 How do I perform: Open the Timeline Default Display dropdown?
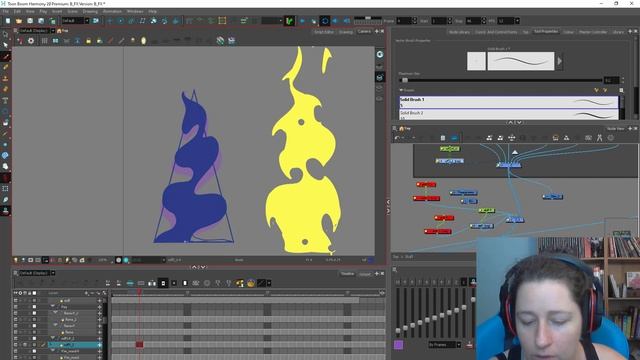(37, 273)
